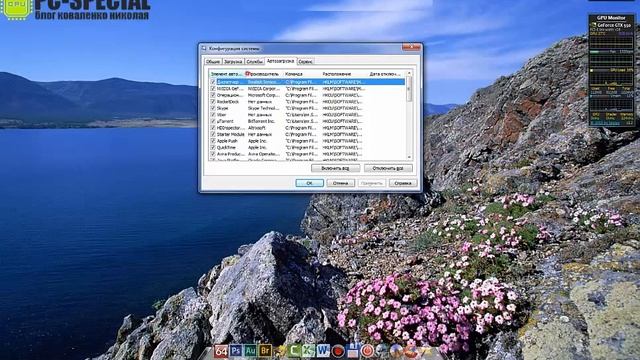Select the Microsoft Corp... manufacturer cell
Viewport: 640px width, 360px height.
pyautogui.click(x=263, y=95)
